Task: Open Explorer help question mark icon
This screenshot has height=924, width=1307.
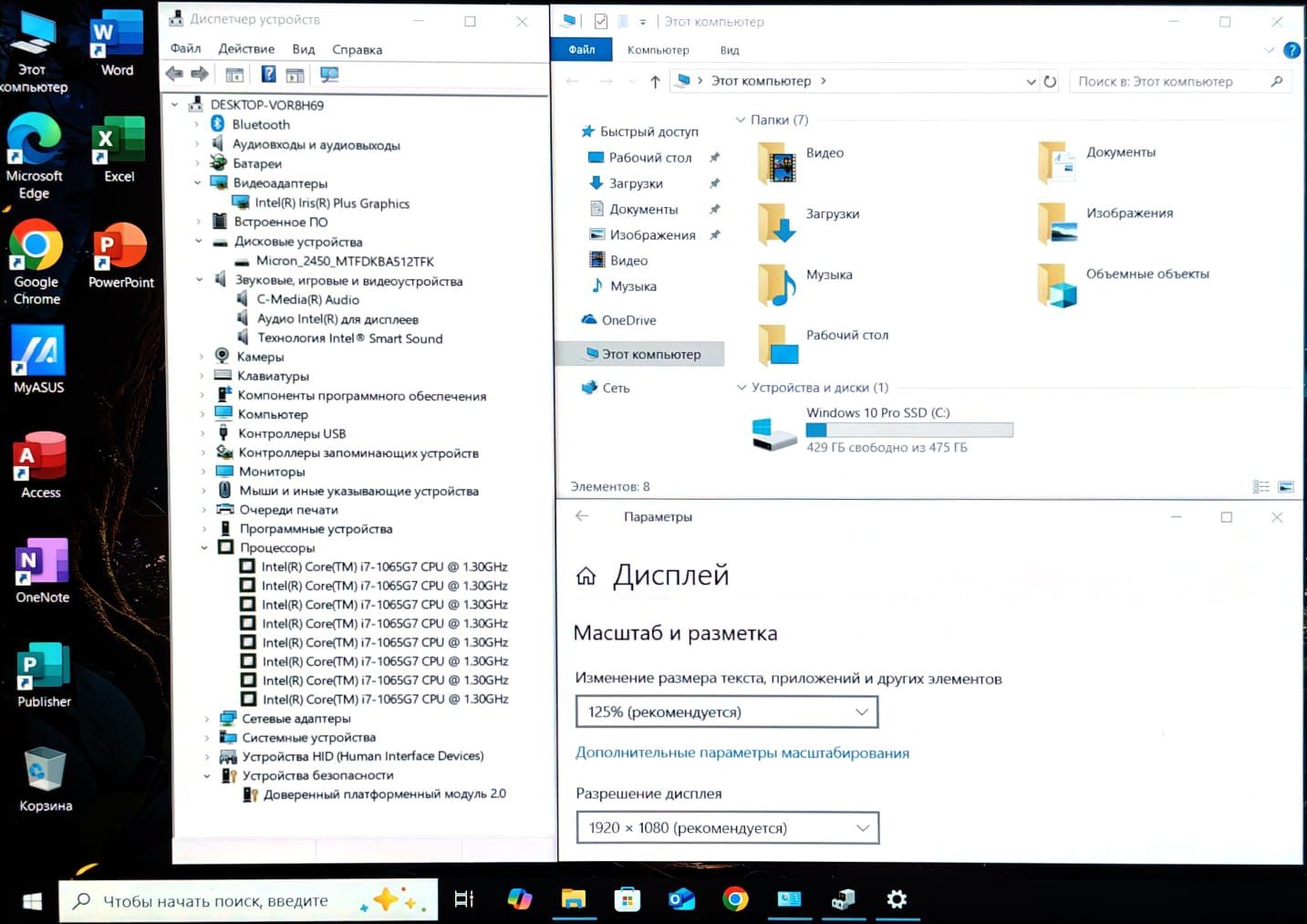Action: [x=1291, y=50]
